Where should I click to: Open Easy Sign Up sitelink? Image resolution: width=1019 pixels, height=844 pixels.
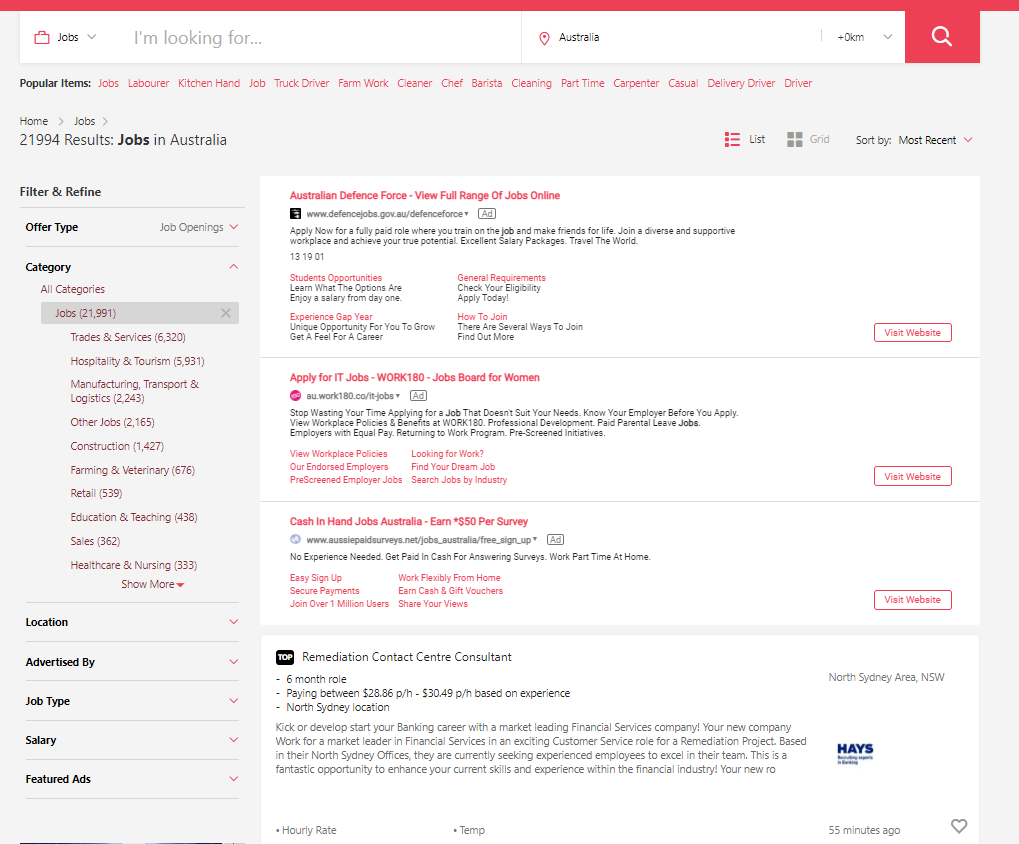(x=316, y=578)
